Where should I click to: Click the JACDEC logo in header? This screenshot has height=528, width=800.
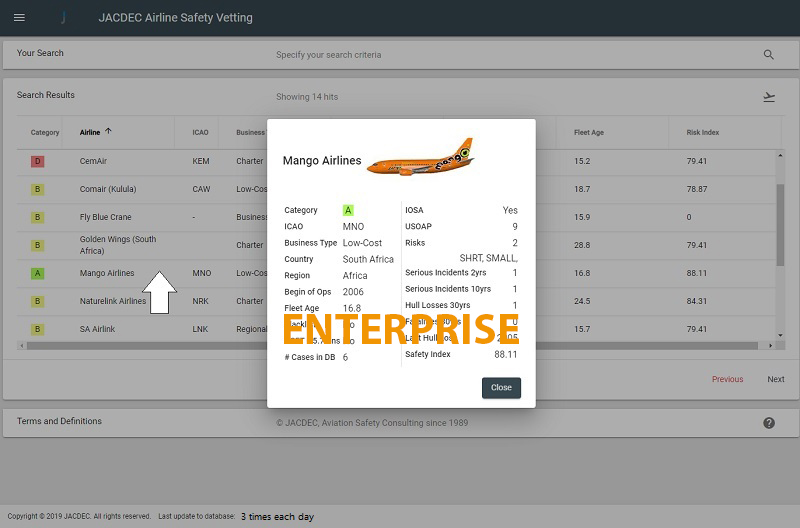(63, 18)
